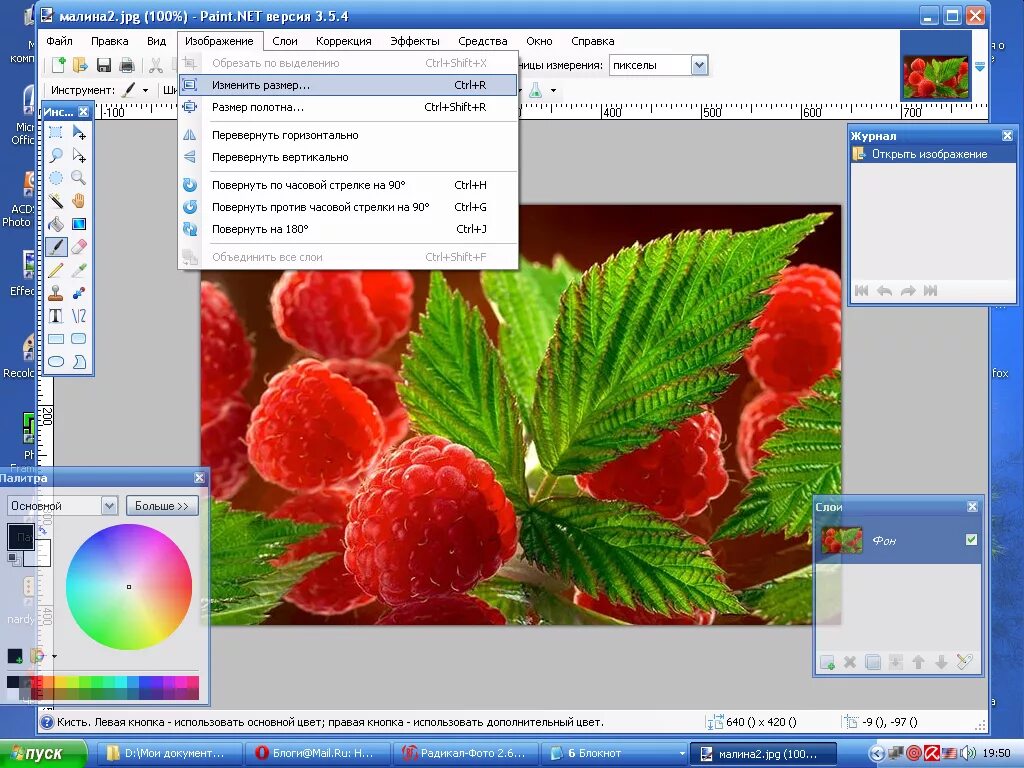The height and width of the screenshot is (768, 1024).
Task: Select the Rectangle Select tool
Action: coord(56,133)
